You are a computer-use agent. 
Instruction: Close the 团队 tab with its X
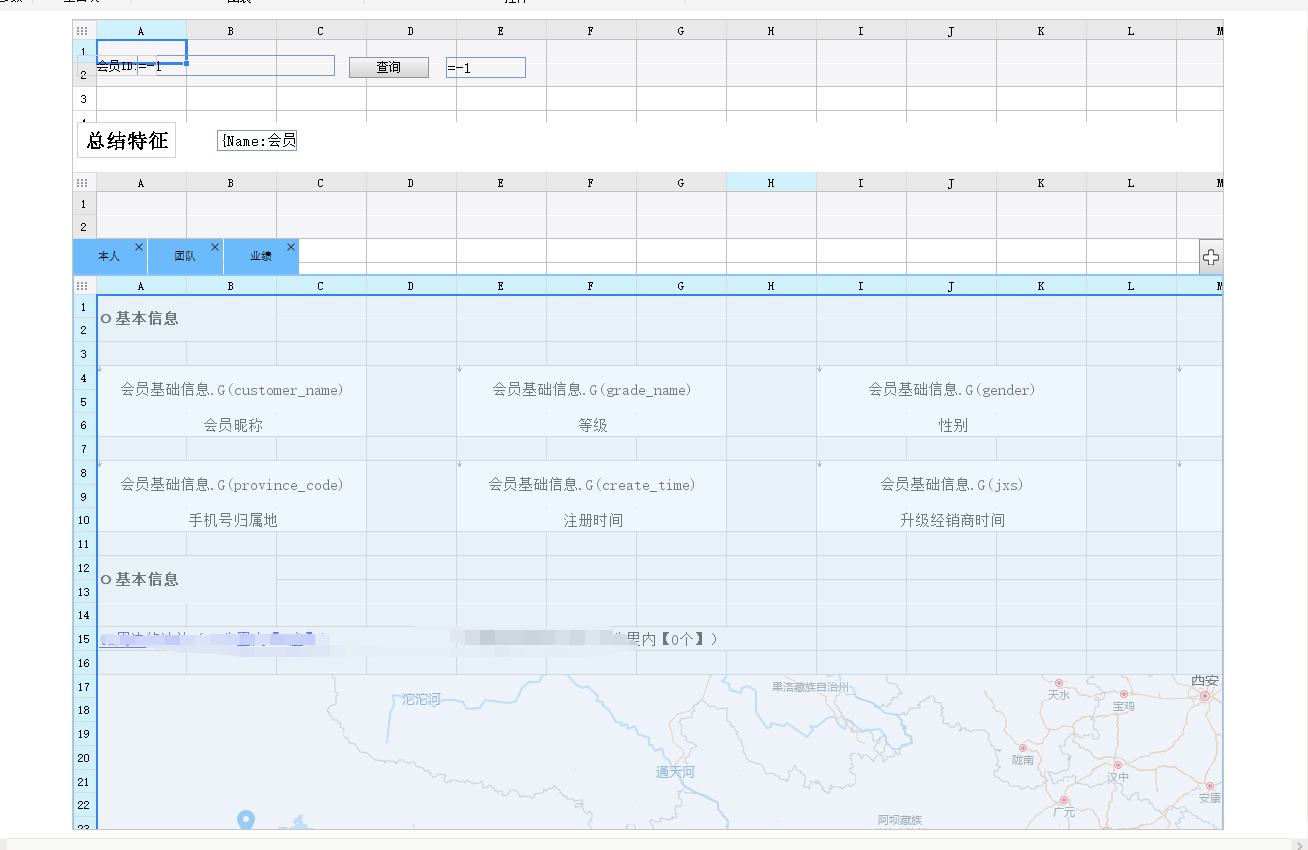coord(215,247)
